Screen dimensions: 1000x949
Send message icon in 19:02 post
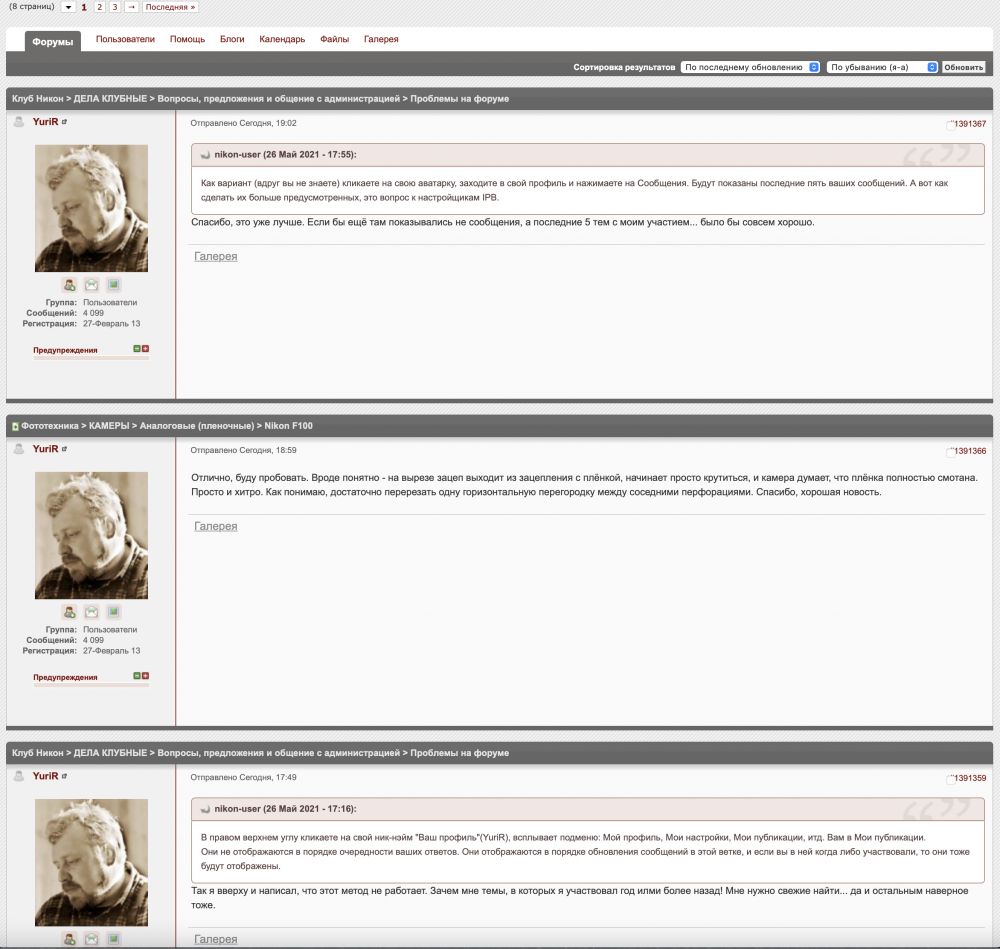(x=92, y=284)
